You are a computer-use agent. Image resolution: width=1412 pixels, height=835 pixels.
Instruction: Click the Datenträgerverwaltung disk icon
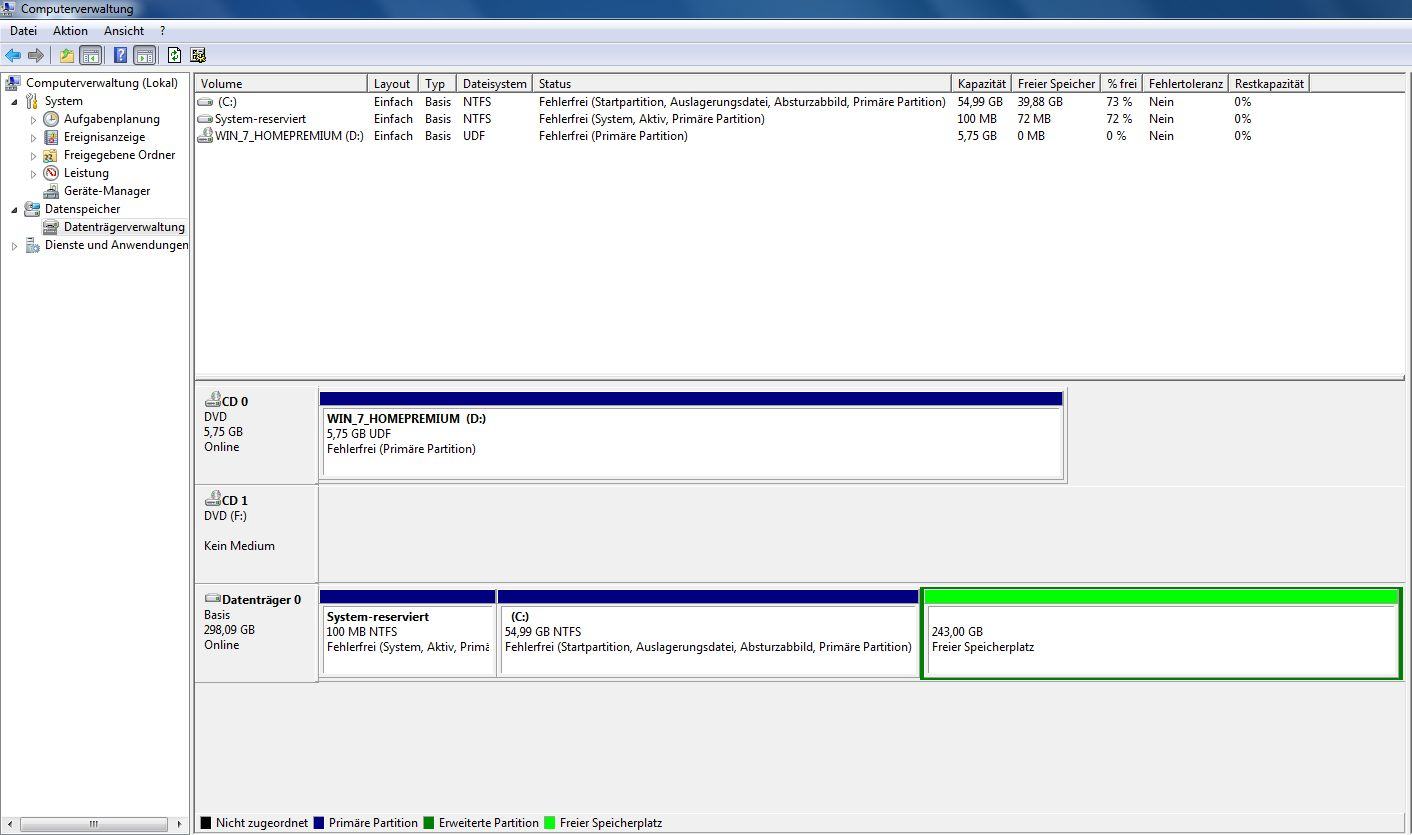tap(51, 227)
